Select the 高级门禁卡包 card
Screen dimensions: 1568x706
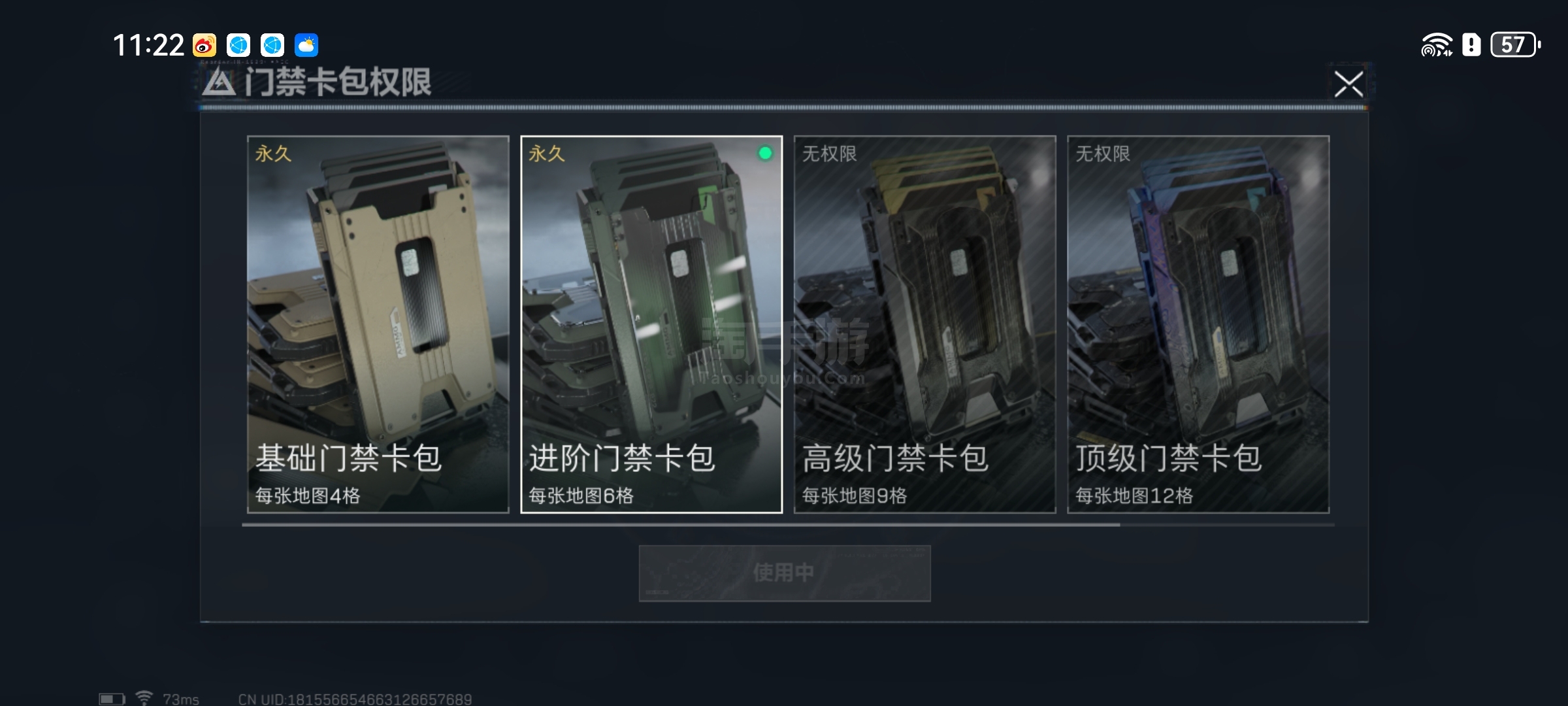click(924, 324)
